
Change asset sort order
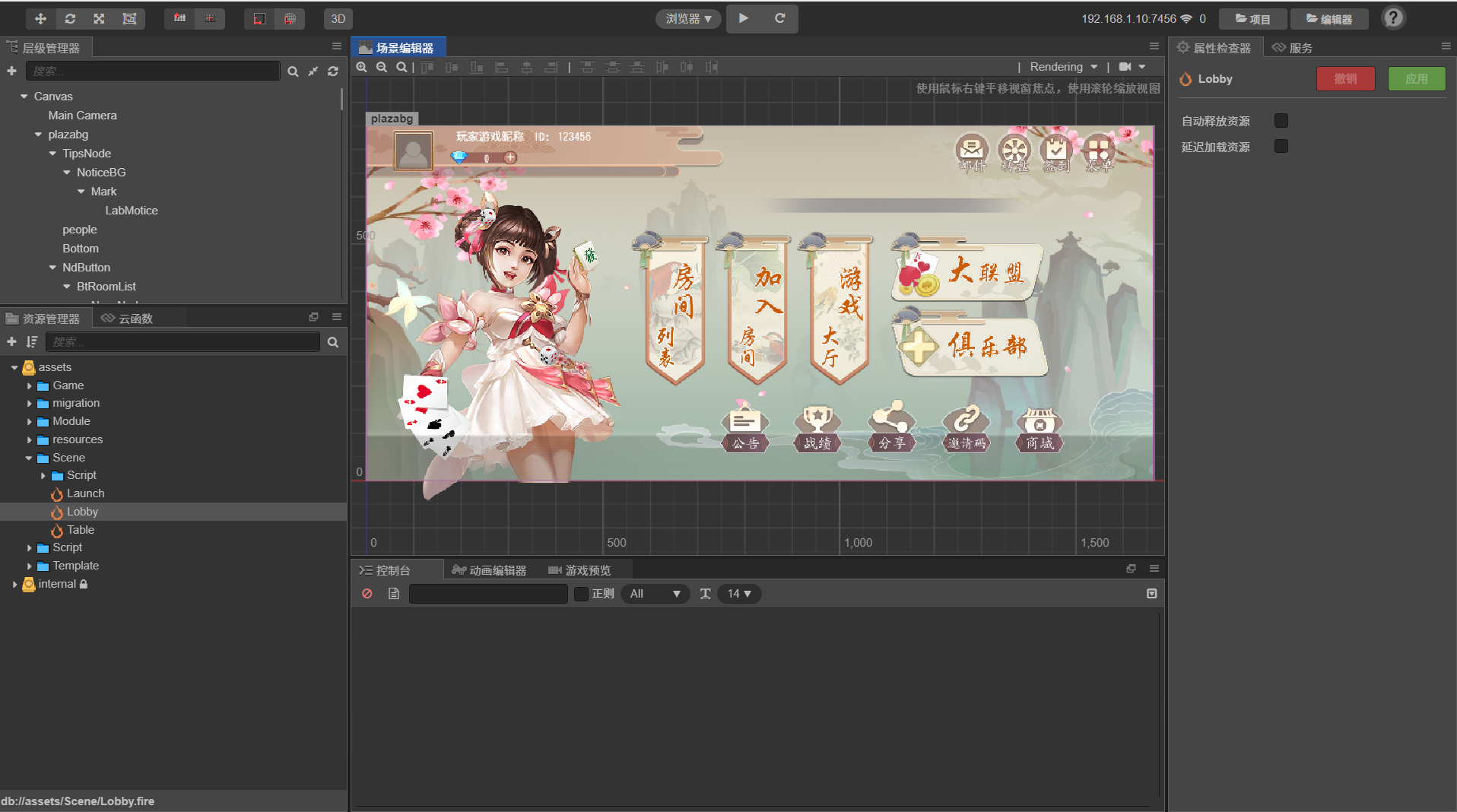[x=32, y=341]
